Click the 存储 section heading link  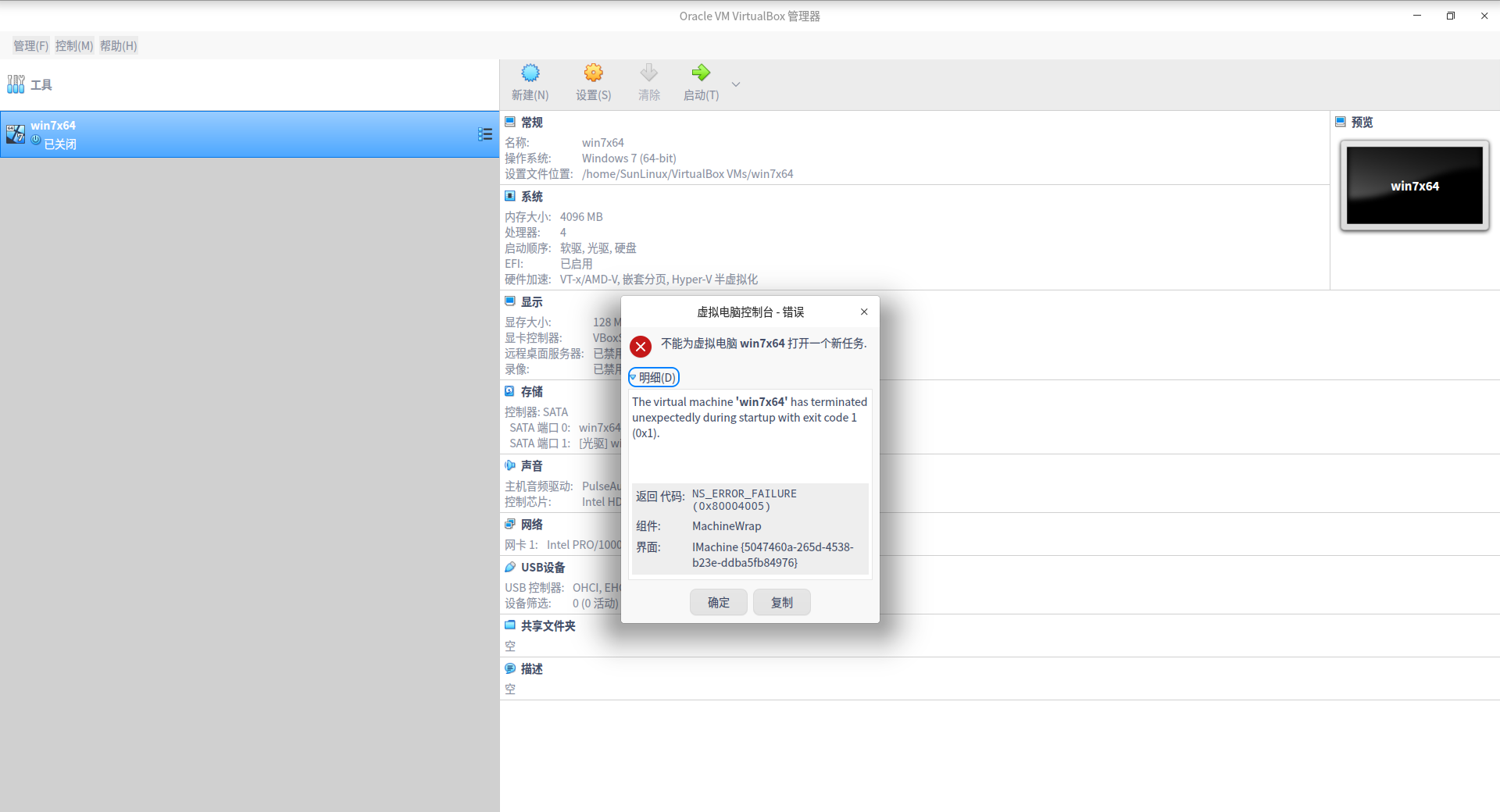[x=532, y=392]
